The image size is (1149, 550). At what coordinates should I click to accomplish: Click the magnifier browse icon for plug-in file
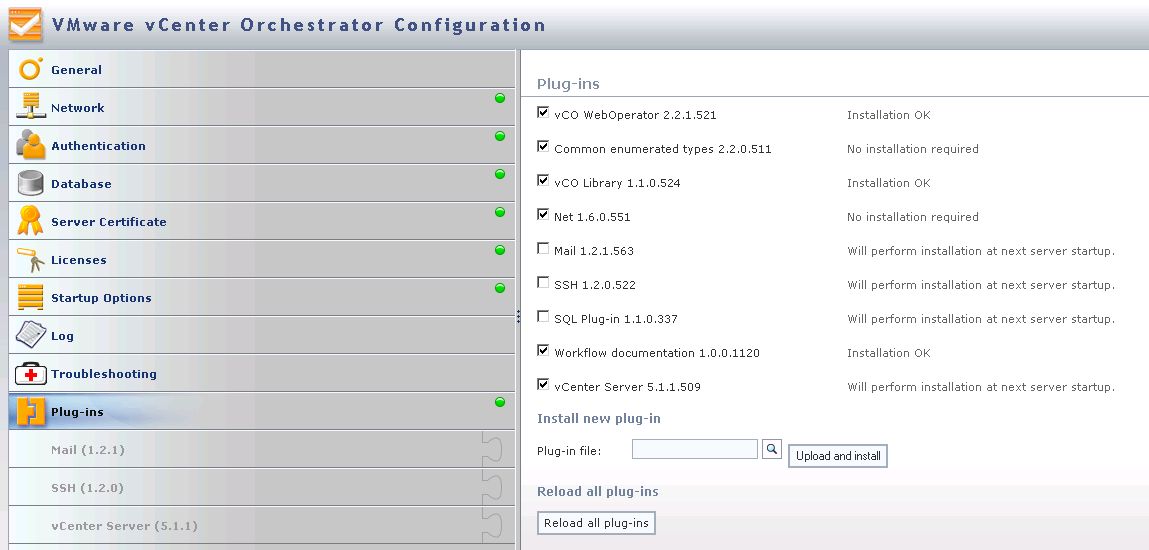[x=771, y=450]
